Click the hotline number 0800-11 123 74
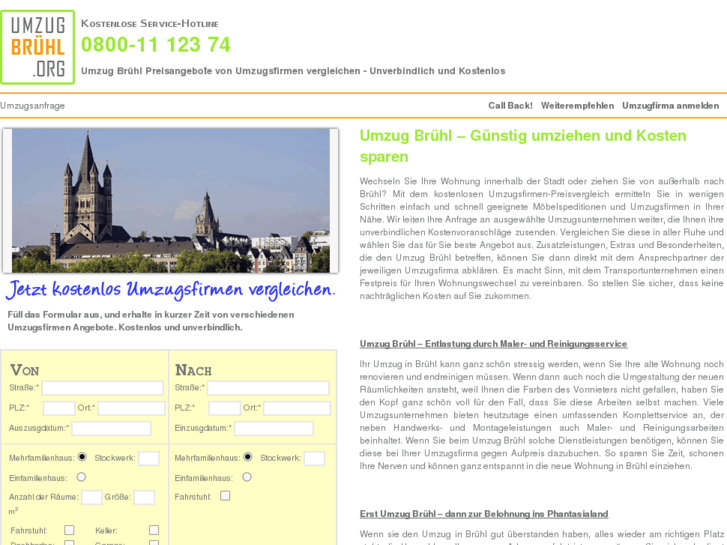 coord(156,45)
